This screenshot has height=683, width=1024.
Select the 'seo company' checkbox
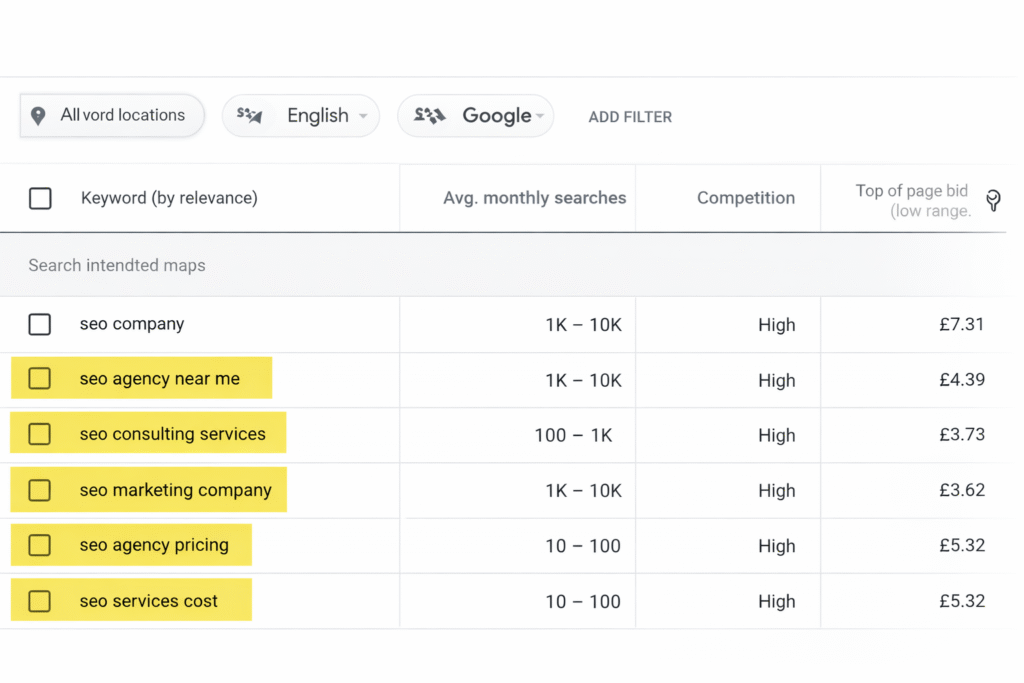40,324
